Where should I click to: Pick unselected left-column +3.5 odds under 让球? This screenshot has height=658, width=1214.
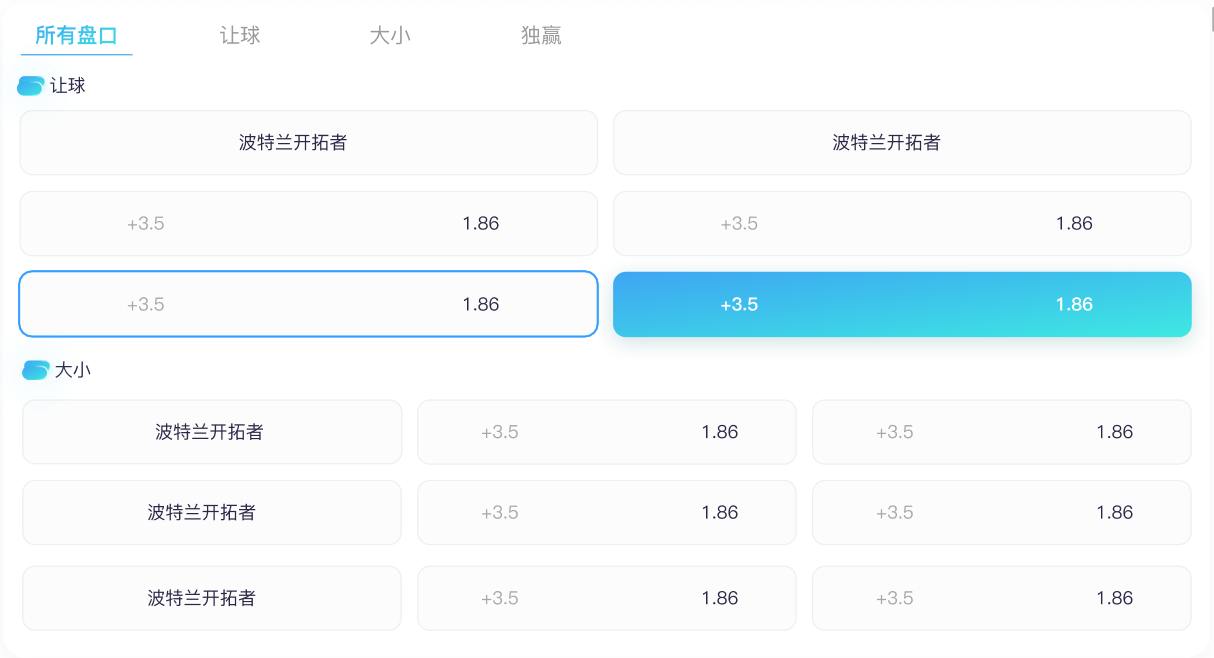coord(308,223)
